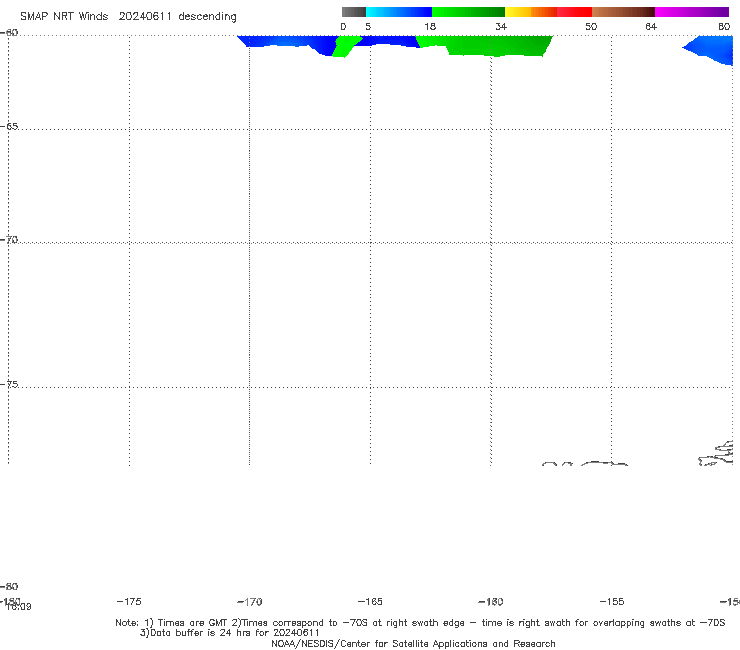The height and width of the screenshot is (650, 740).
Task: Click the gray segment of the wind color bar
Action: click(x=353, y=12)
